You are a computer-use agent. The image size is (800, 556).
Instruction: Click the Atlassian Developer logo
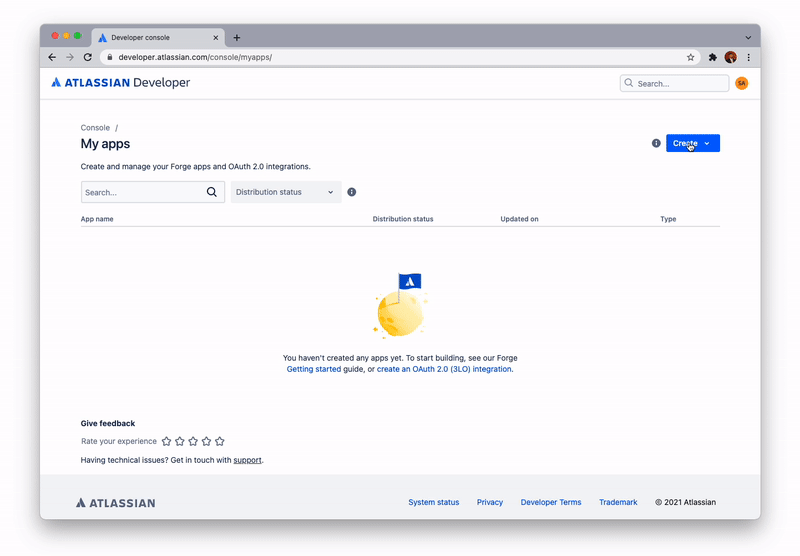pyautogui.click(x=120, y=83)
